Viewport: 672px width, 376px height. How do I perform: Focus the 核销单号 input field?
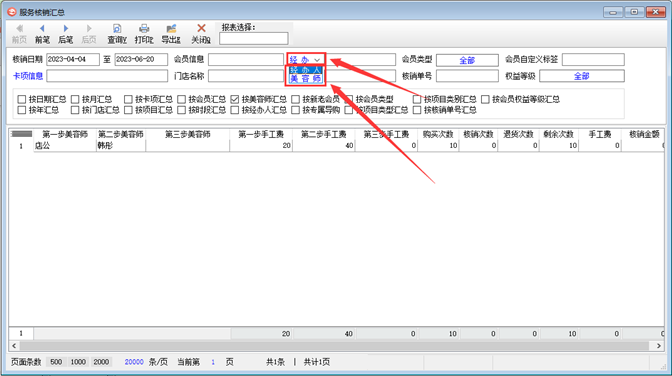pos(467,76)
